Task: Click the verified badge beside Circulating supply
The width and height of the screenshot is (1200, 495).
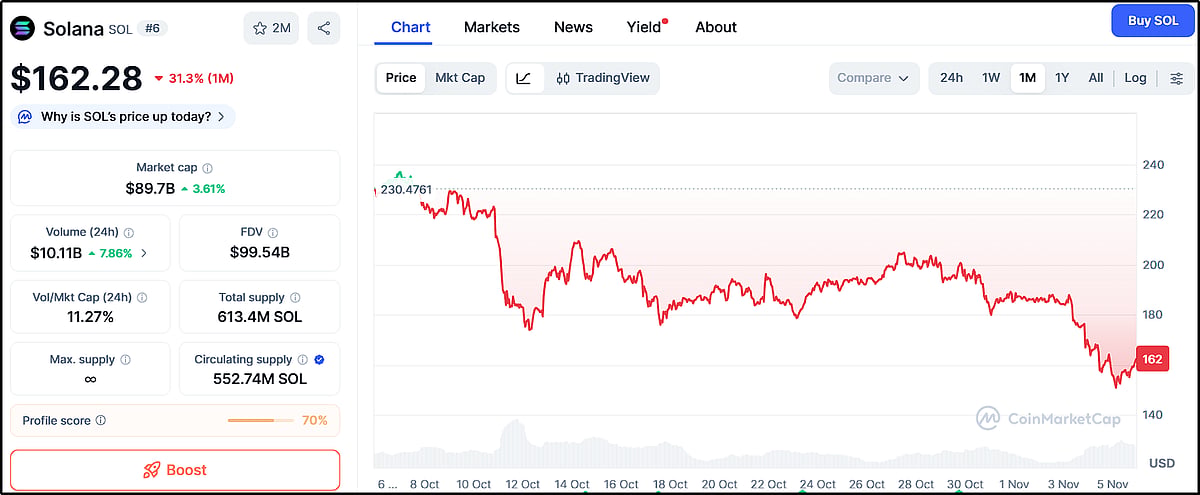Action: point(319,359)
